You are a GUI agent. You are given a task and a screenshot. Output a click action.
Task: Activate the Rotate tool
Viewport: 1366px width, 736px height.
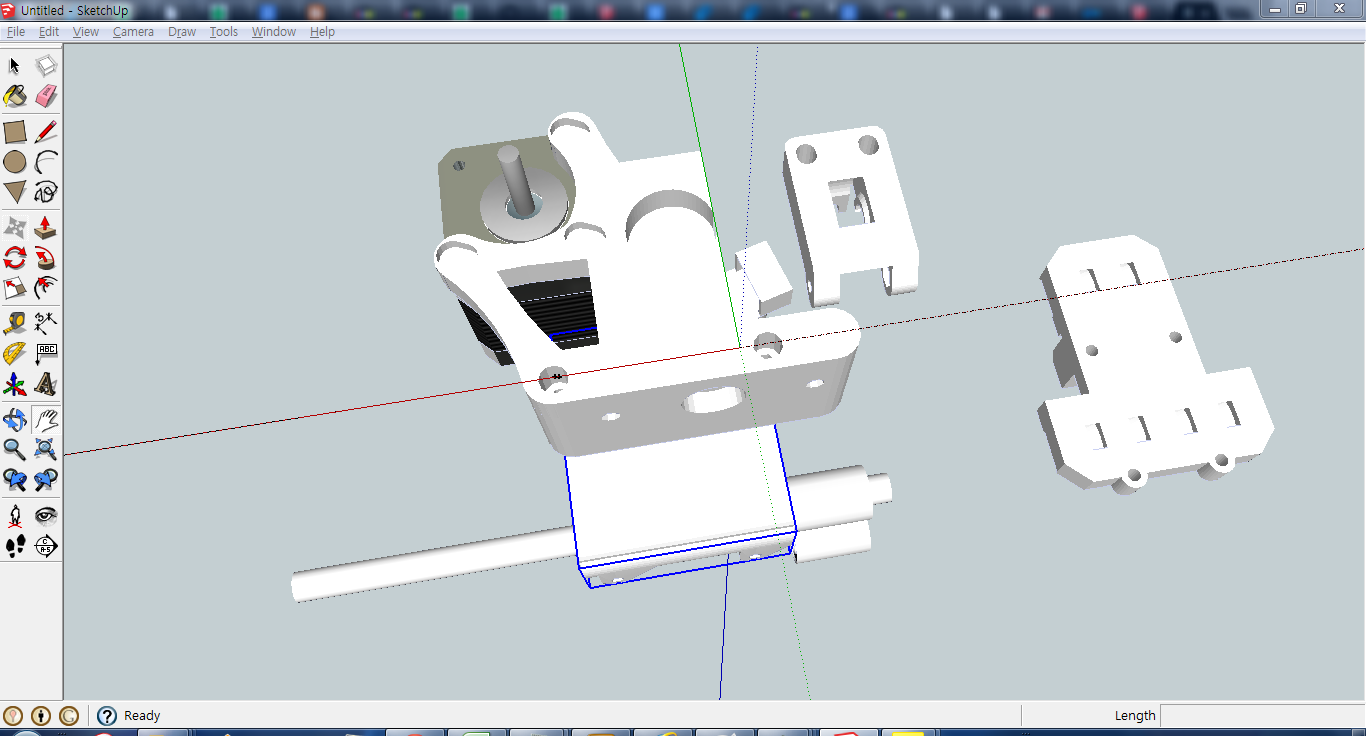pos(15,258)
